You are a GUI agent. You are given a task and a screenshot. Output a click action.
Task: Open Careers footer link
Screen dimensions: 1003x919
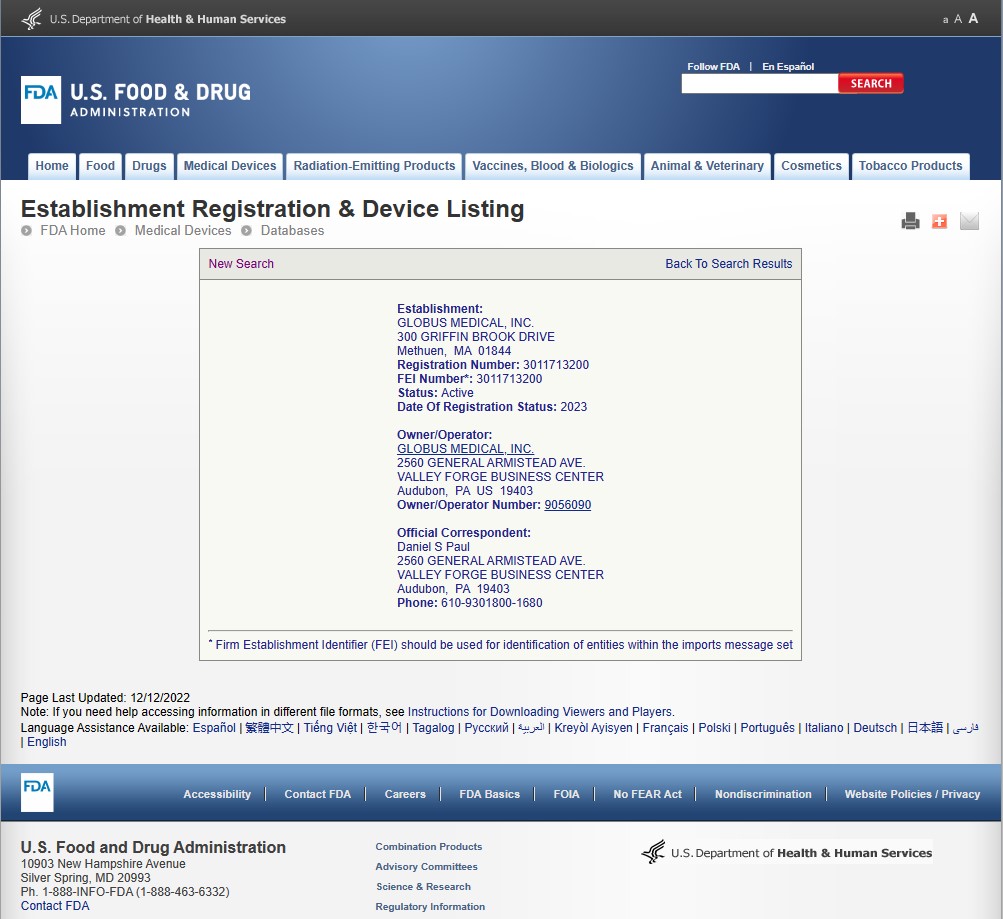coord(405,794)
